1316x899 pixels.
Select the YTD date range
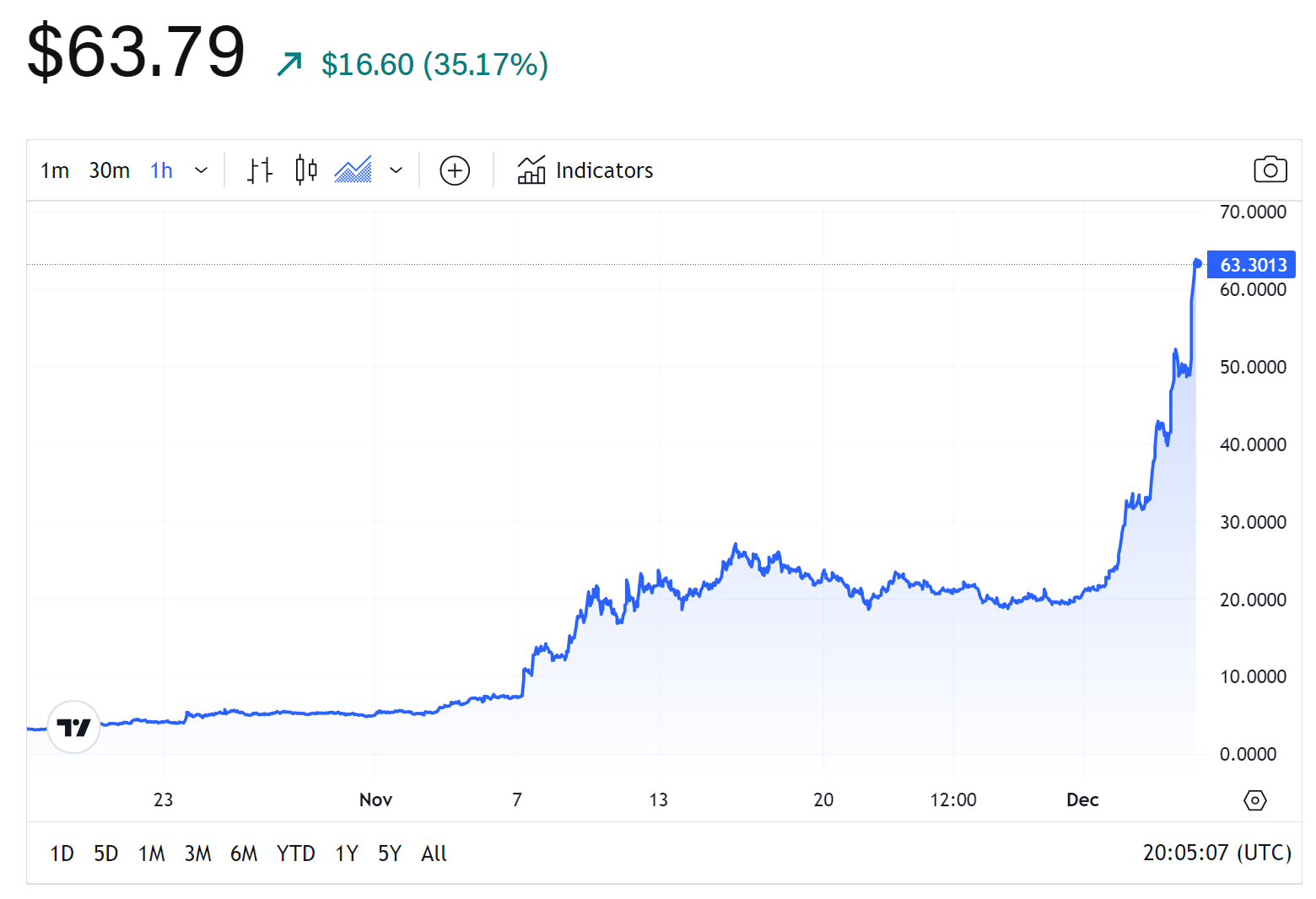click(295, 853)
